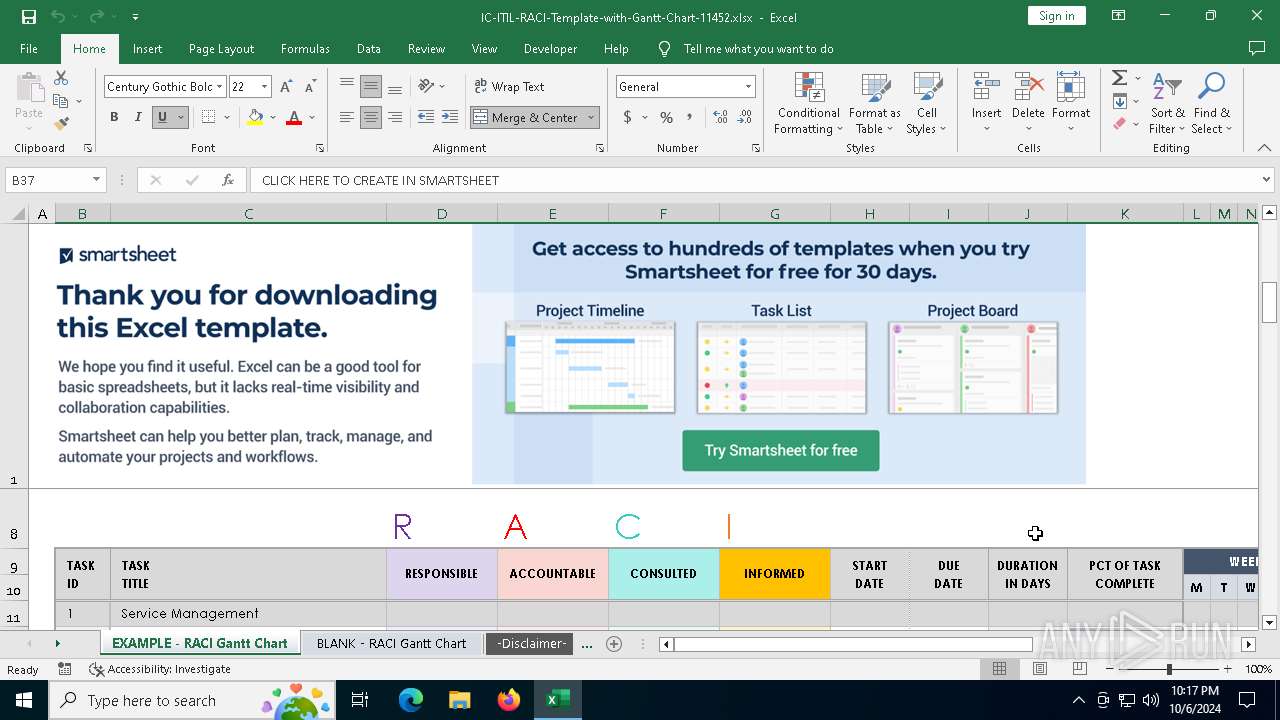Apply the yellow fill color

click(x=255, y=117)
